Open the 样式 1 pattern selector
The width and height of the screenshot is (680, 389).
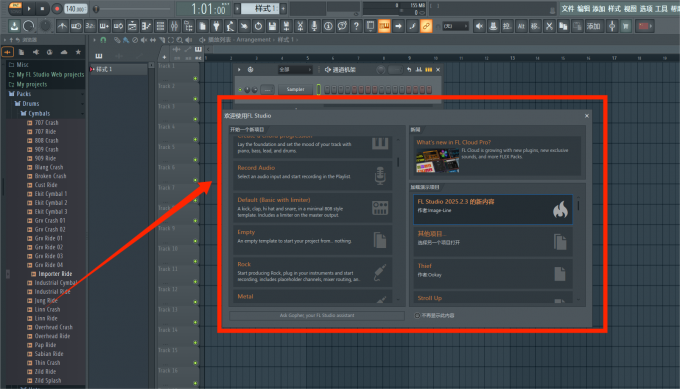click(260, 8)
